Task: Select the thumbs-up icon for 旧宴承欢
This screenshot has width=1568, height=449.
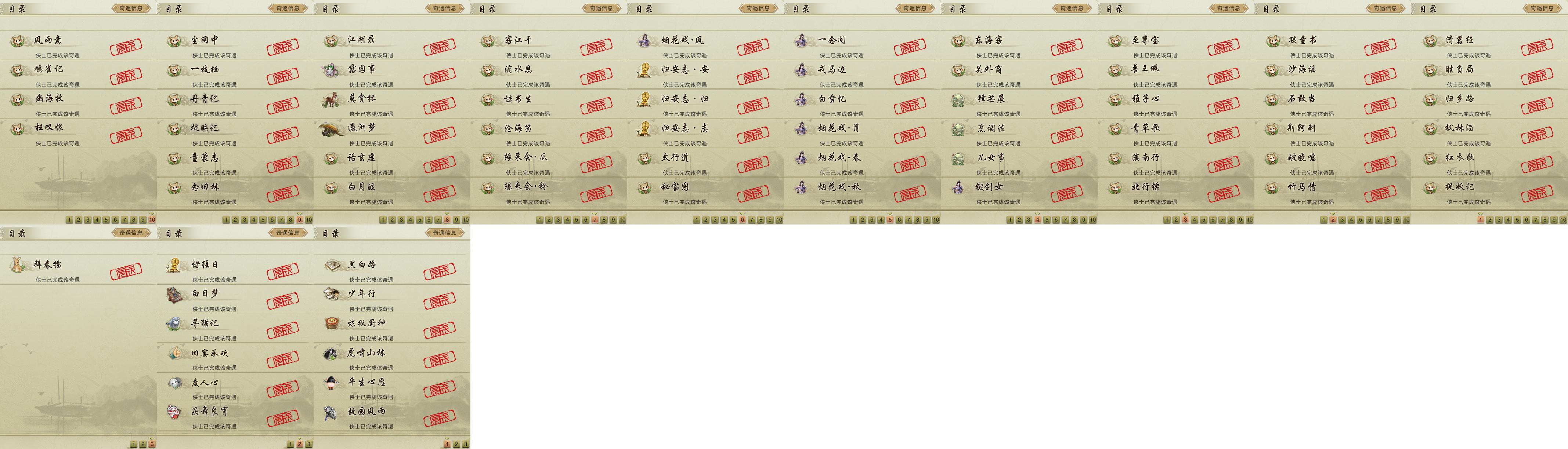Action: (175, 352)
